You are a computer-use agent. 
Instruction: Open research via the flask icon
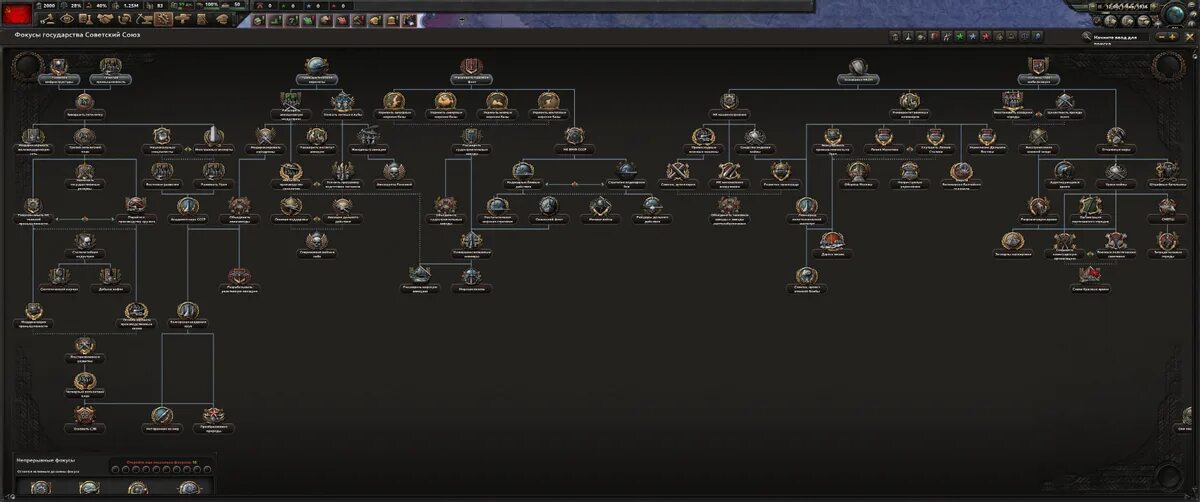pyautogui.click(x=85, y=19)
